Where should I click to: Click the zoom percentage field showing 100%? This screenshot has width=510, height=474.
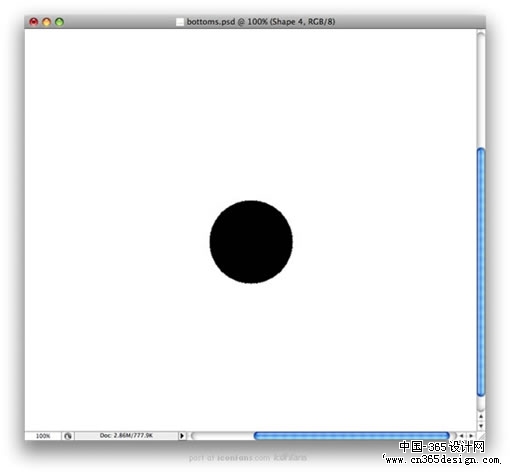[43, 436]
